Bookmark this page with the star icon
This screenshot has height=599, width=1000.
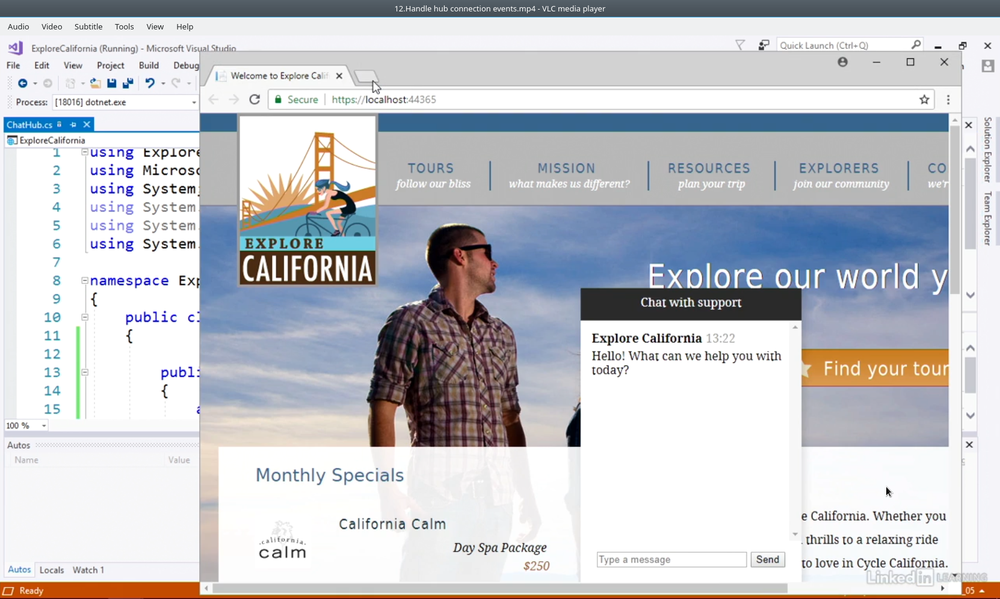(924, 100)
